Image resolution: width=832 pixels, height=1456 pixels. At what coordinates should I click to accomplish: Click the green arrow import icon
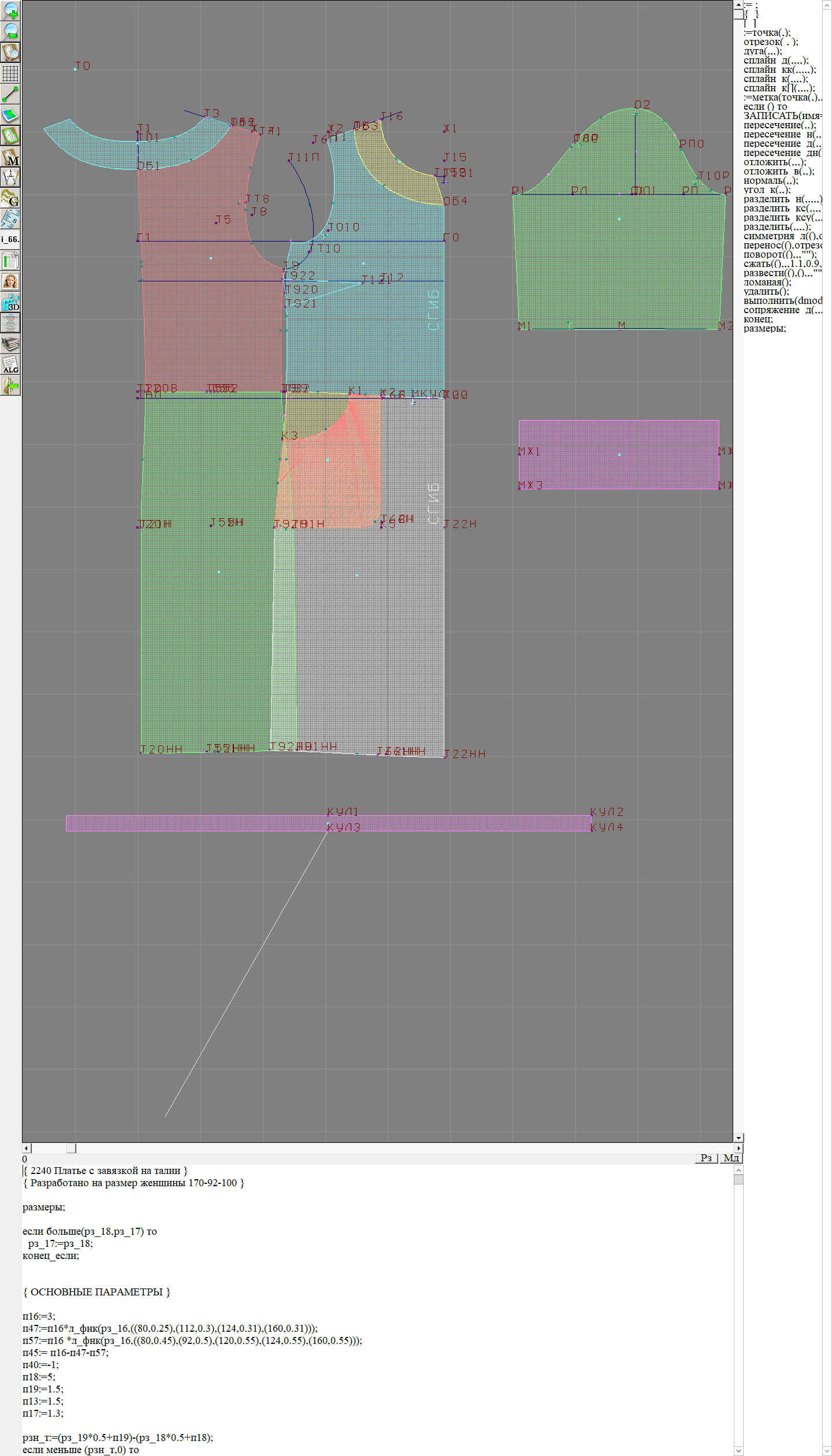[10, 385]
